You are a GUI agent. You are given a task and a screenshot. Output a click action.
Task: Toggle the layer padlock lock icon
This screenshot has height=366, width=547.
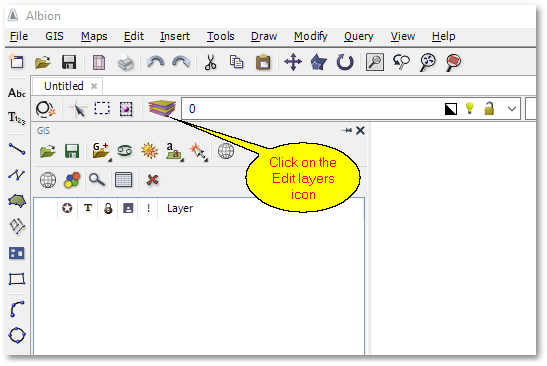tap(489, 109)
